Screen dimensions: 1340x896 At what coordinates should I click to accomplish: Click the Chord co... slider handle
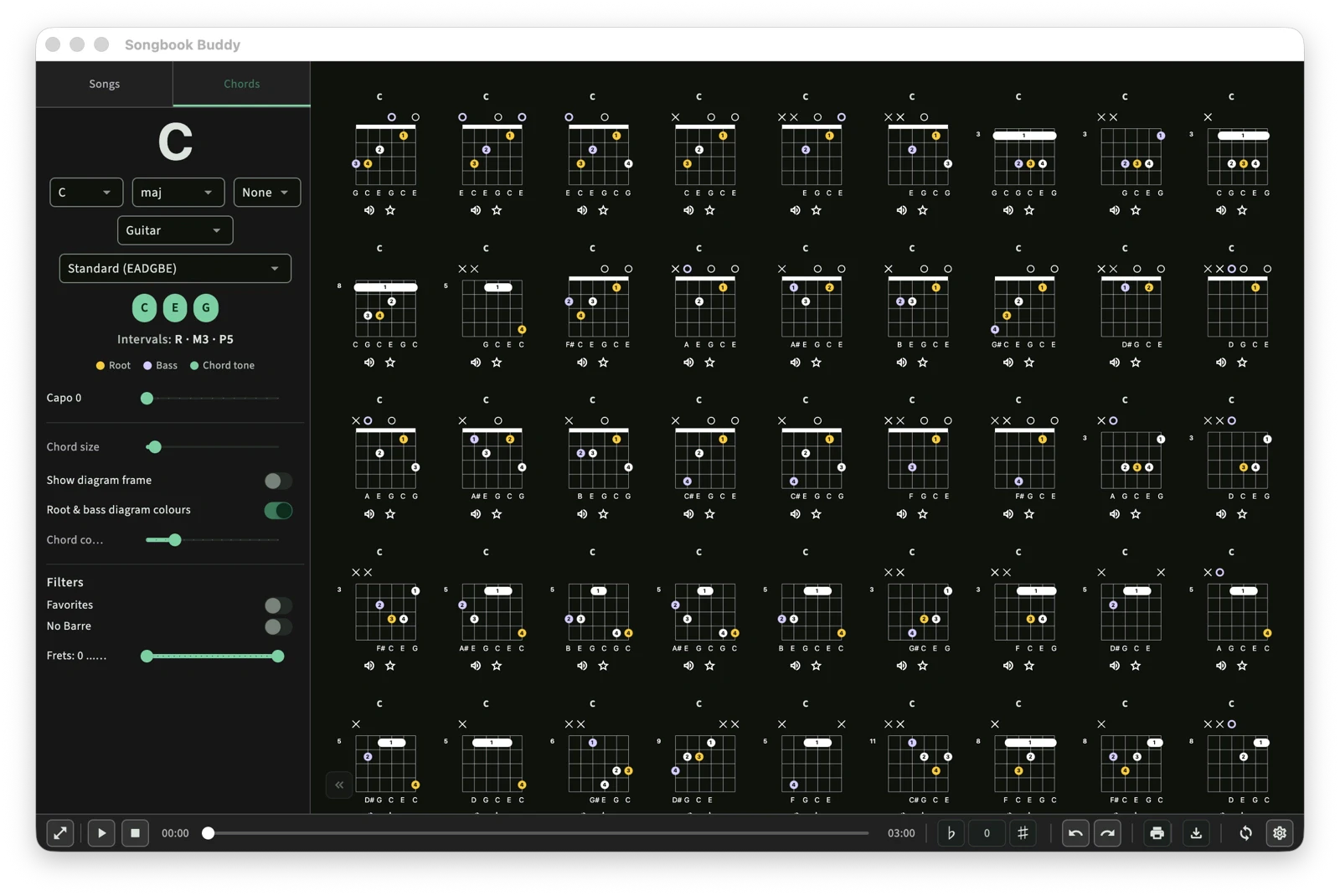[175, 540]
